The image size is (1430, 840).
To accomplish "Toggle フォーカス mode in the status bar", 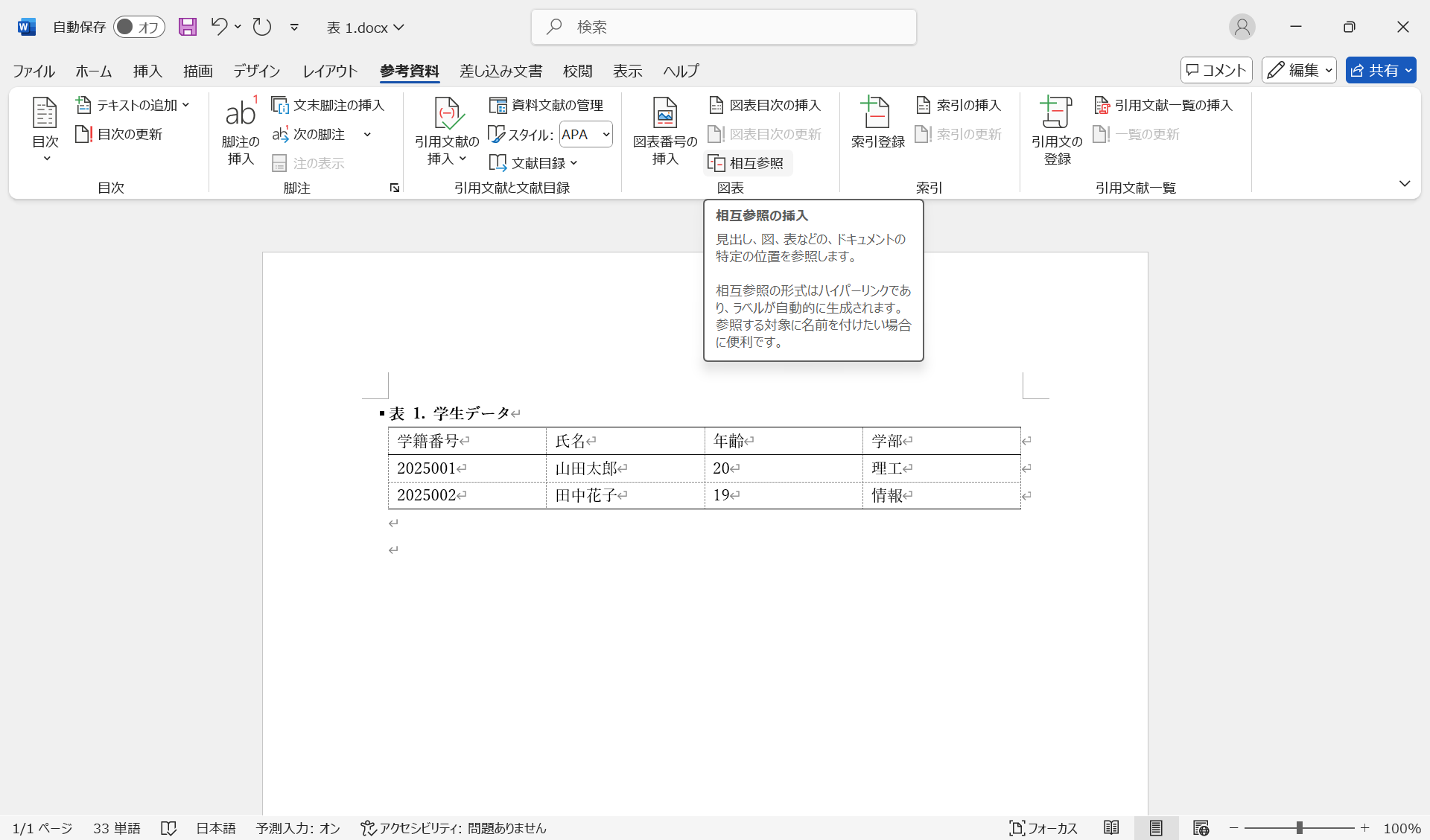I will point(1043,827).
